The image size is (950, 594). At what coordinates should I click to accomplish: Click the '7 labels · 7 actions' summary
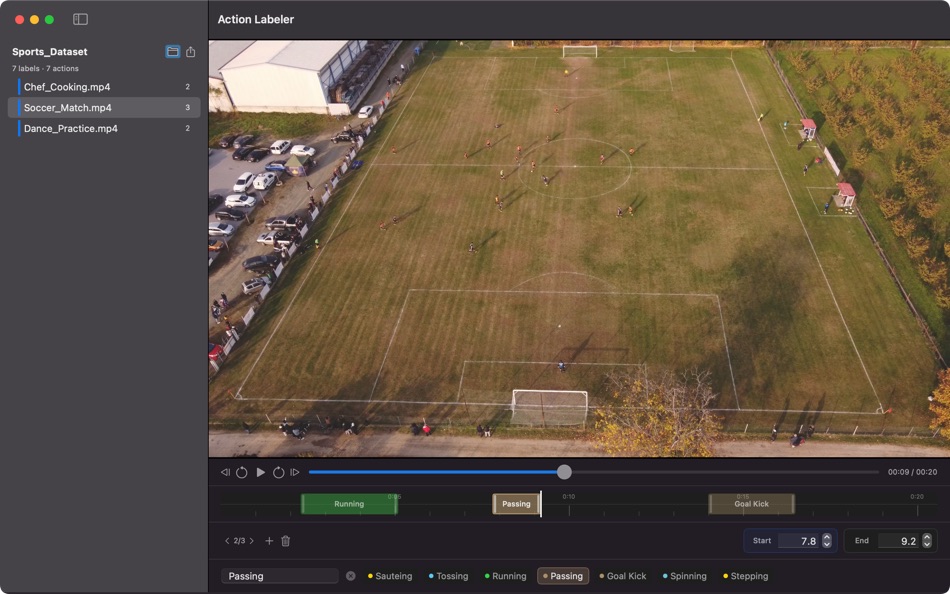pyautogui.click(x=45, y=68)
